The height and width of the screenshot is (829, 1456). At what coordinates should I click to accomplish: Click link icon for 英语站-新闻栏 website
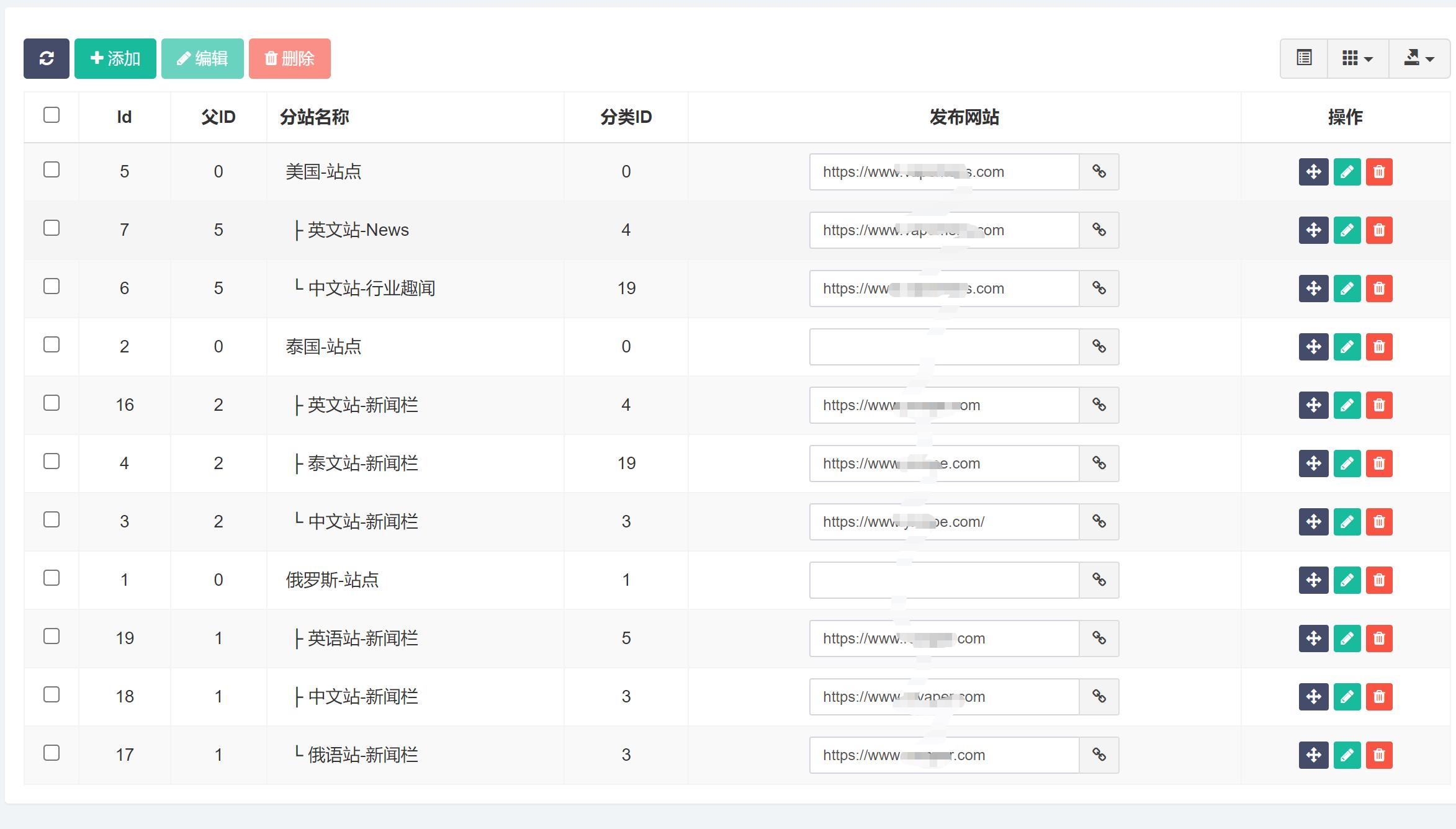(1099, 639)
